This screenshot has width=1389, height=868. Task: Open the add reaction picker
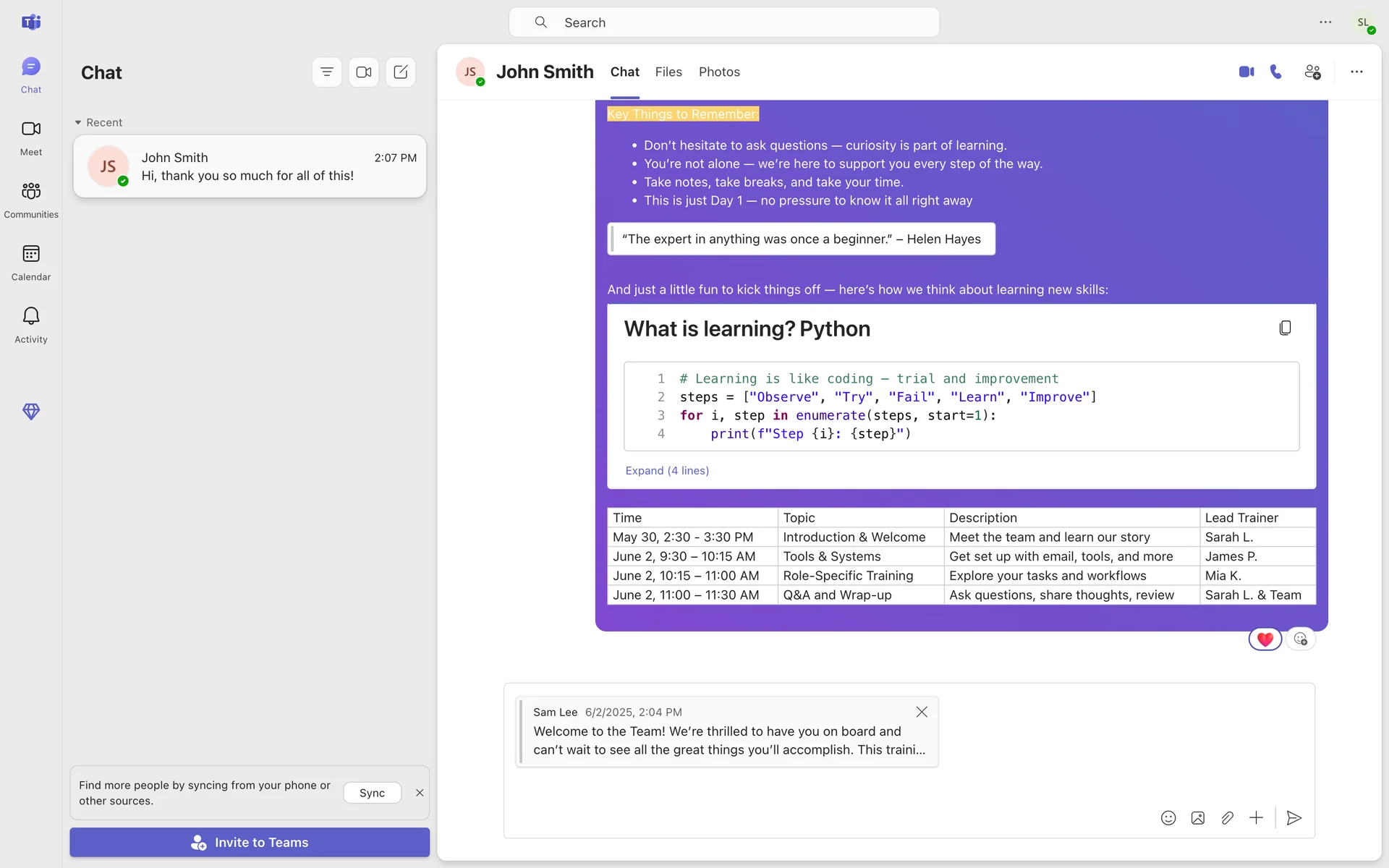pyautogui.click(x=1301, y=639)
